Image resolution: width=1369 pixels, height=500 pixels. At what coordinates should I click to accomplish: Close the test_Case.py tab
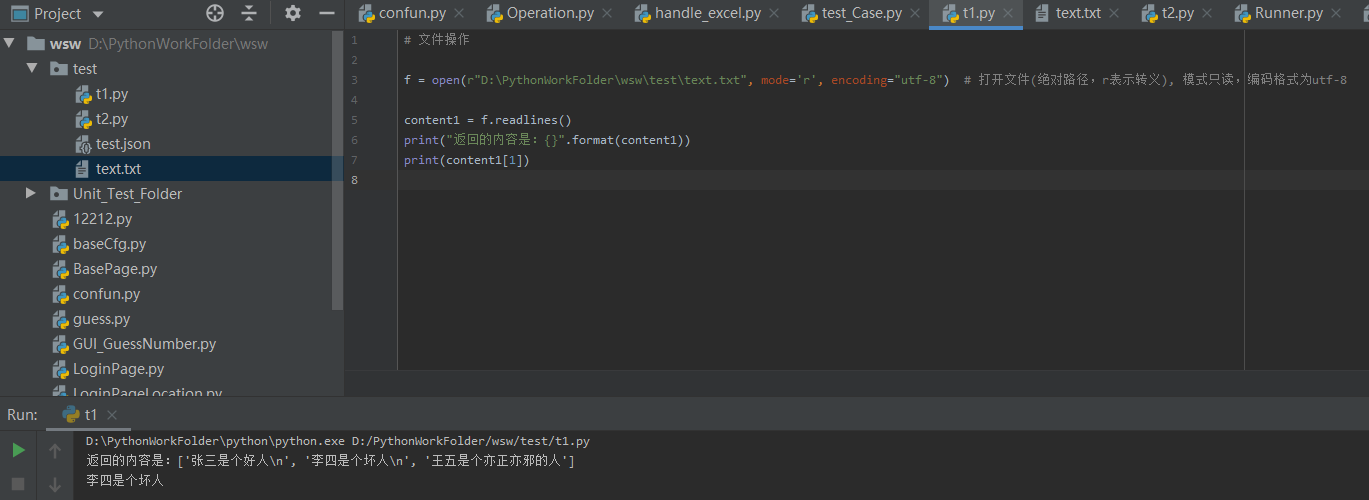click(x=915, y=14)
